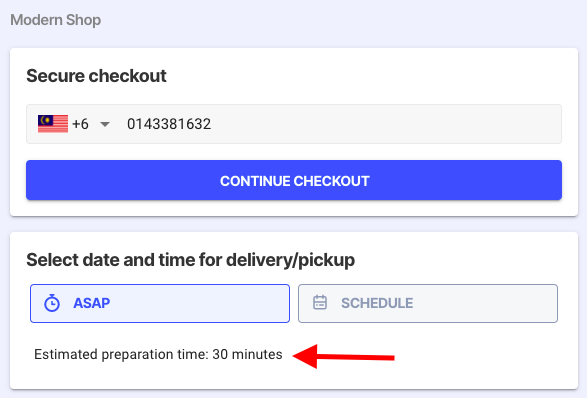This screenshot has height=398, width=587.
Task: Select the +6 country code
Action: (80, 124)
